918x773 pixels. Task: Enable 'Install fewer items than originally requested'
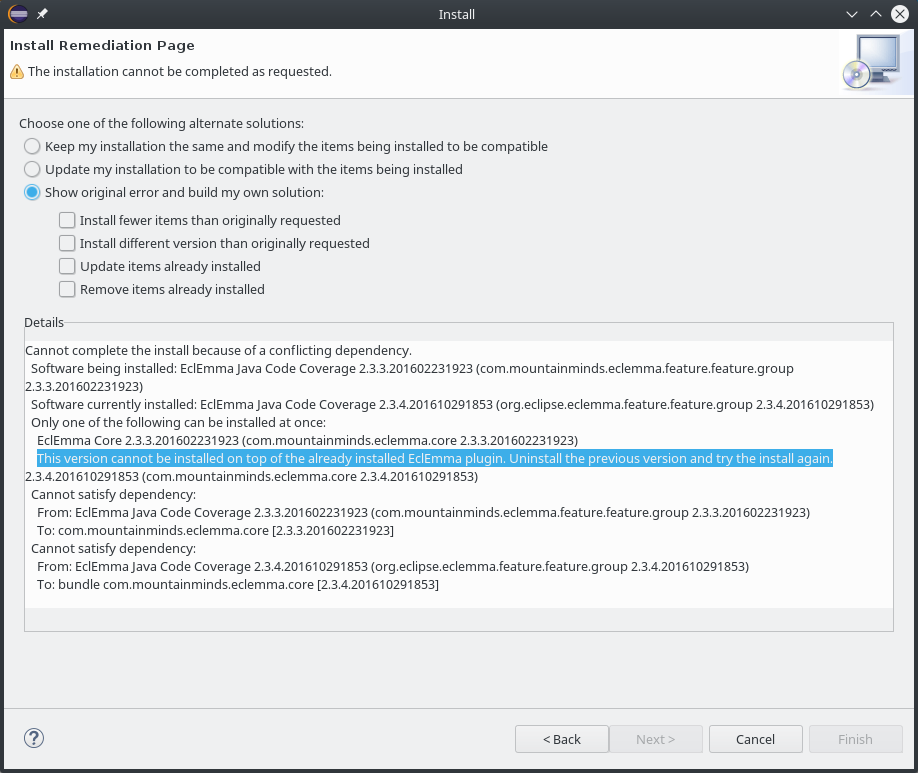[x=67, y=220]
